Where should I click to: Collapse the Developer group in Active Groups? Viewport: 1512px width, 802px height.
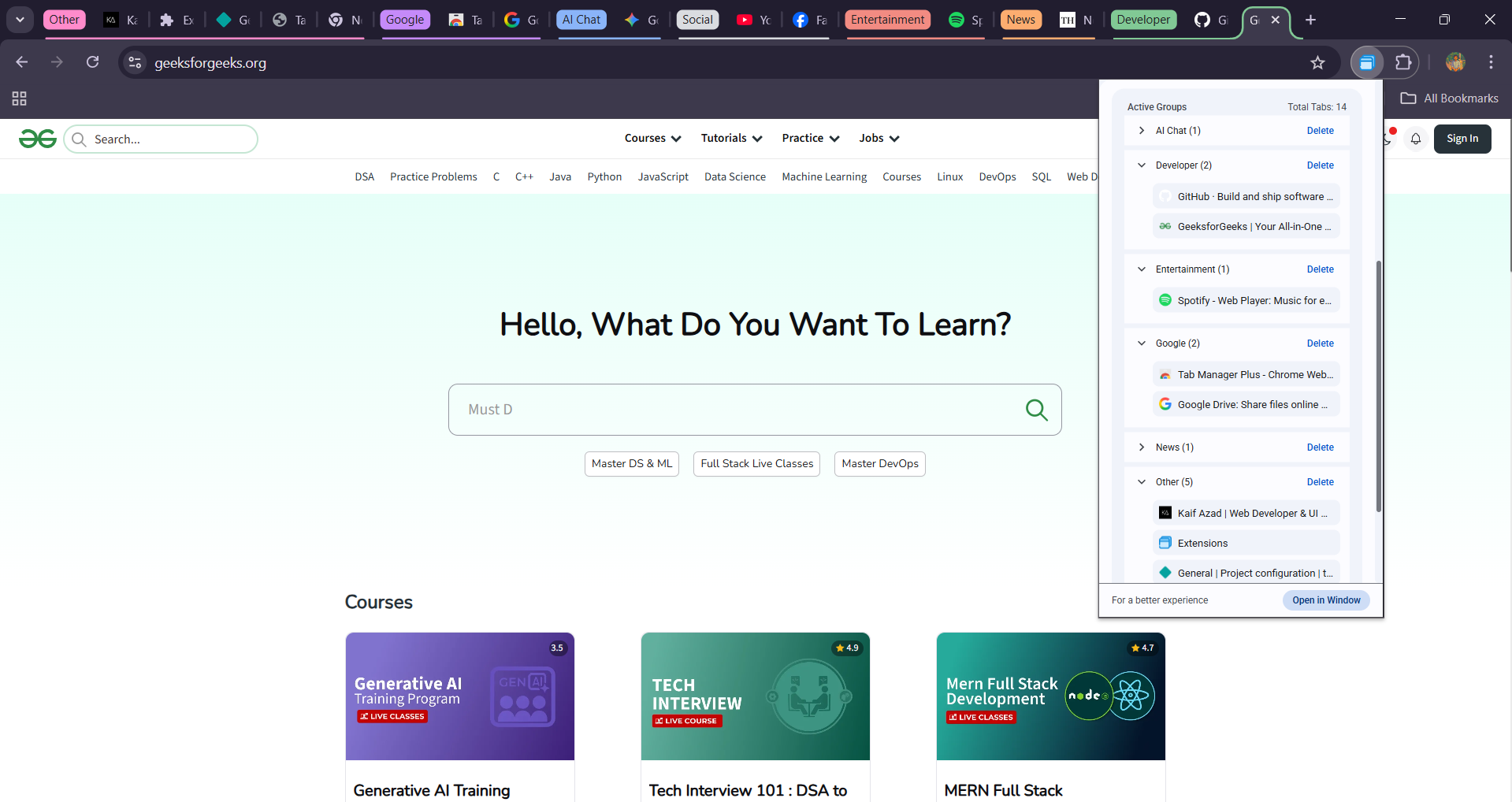(1141, 165)
